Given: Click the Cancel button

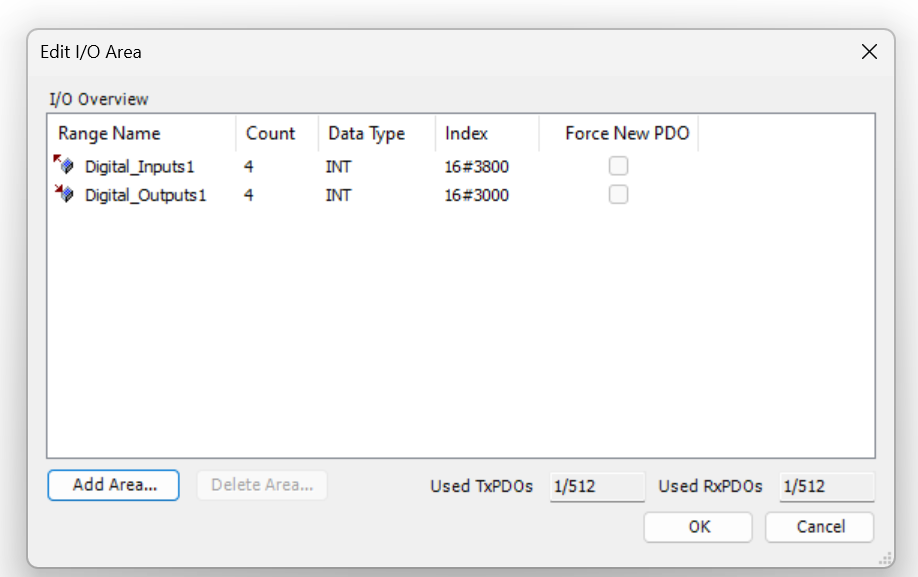Looking at the screenshot, I should tap(820, 527).
